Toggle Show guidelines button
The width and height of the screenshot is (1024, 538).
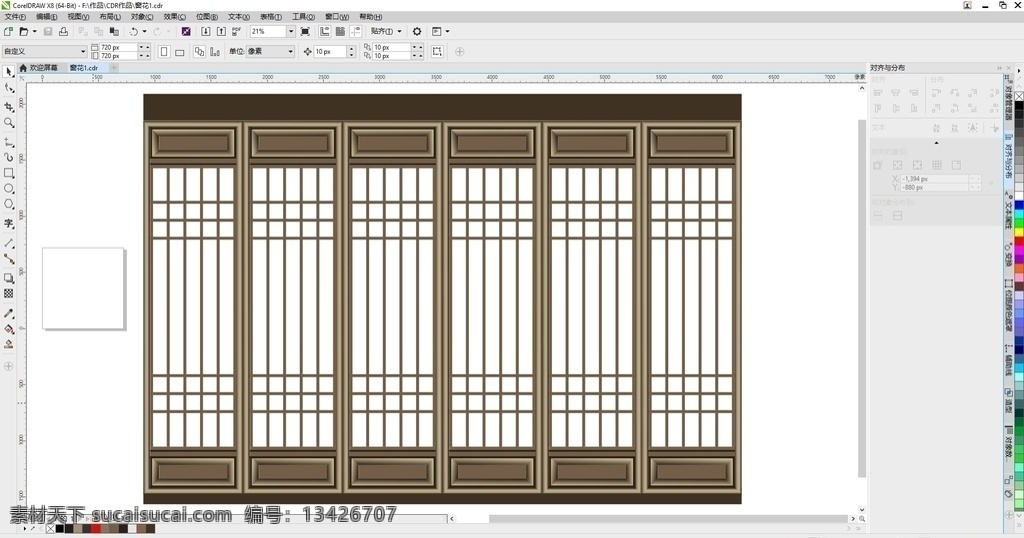355,31
